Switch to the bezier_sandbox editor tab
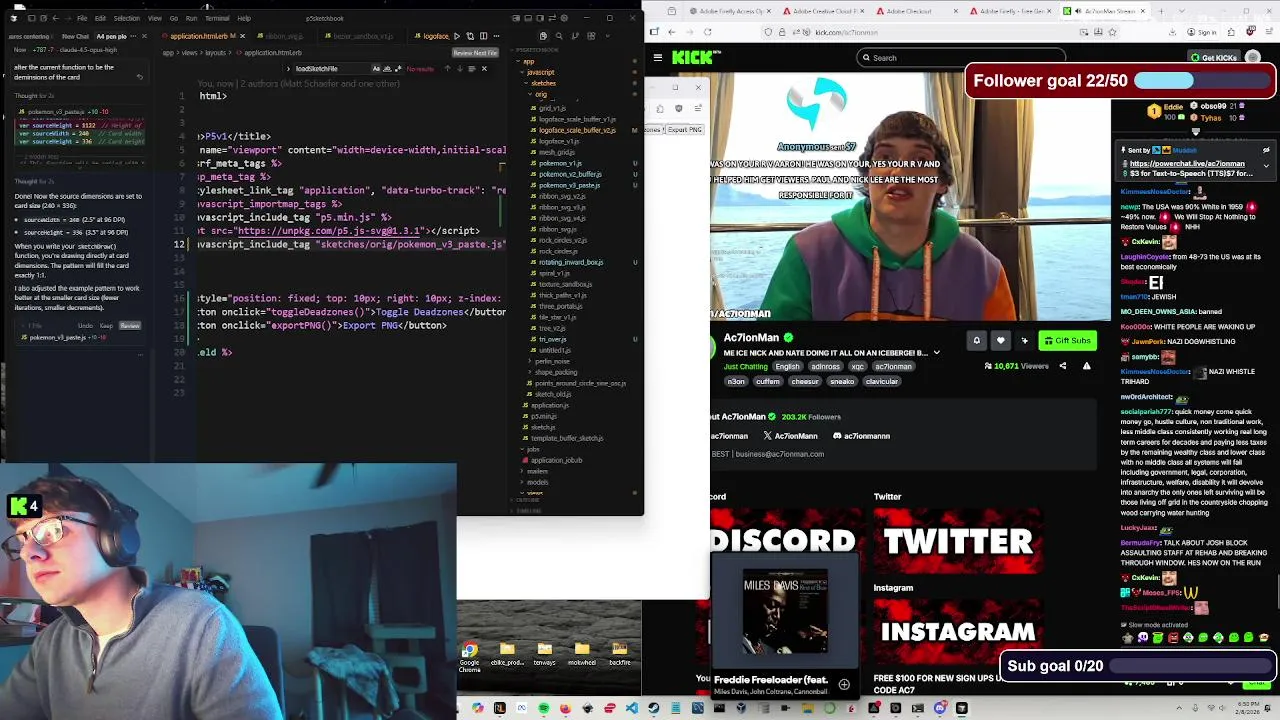Screen dimensions: 1280x720 point(363,36)
